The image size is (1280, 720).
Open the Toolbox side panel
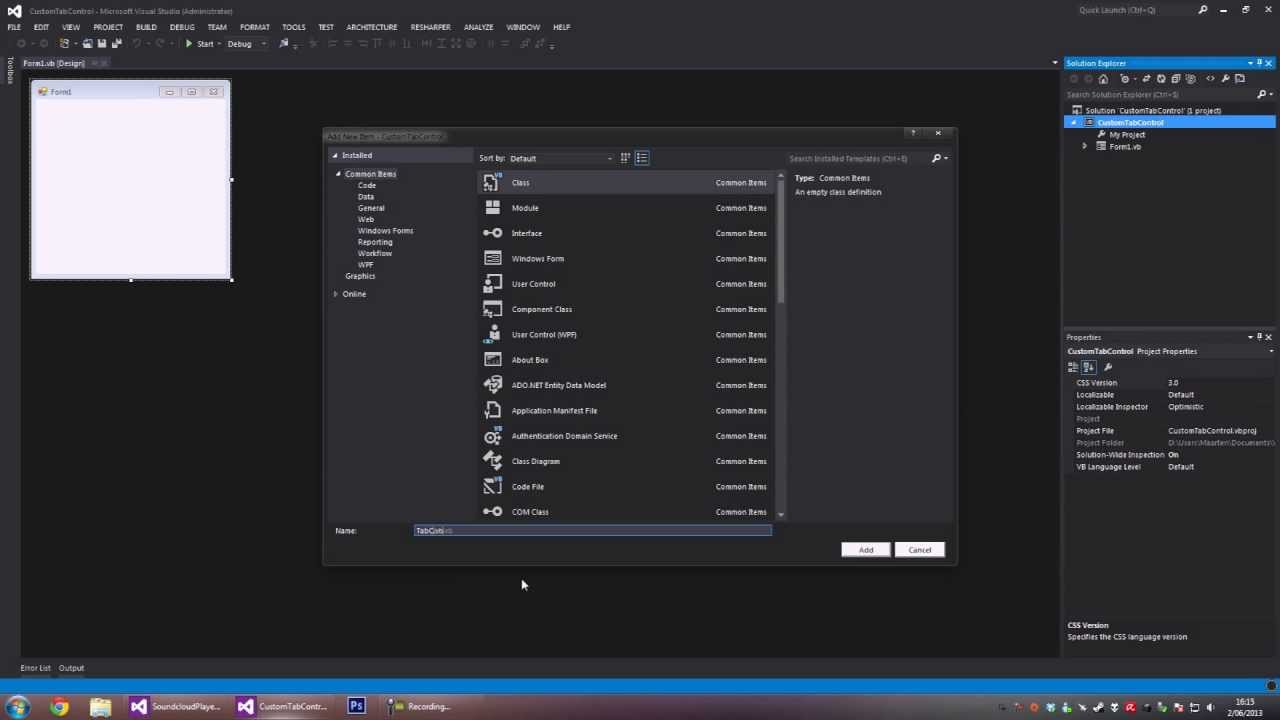10,70
